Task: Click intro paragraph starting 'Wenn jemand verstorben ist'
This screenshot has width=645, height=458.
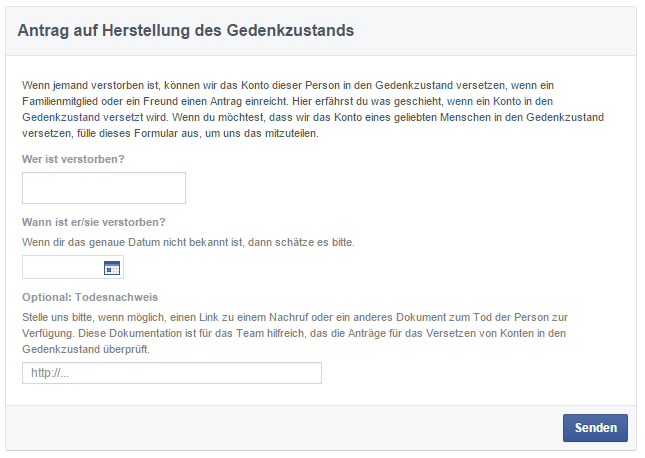Action: (x=313, y=109)
